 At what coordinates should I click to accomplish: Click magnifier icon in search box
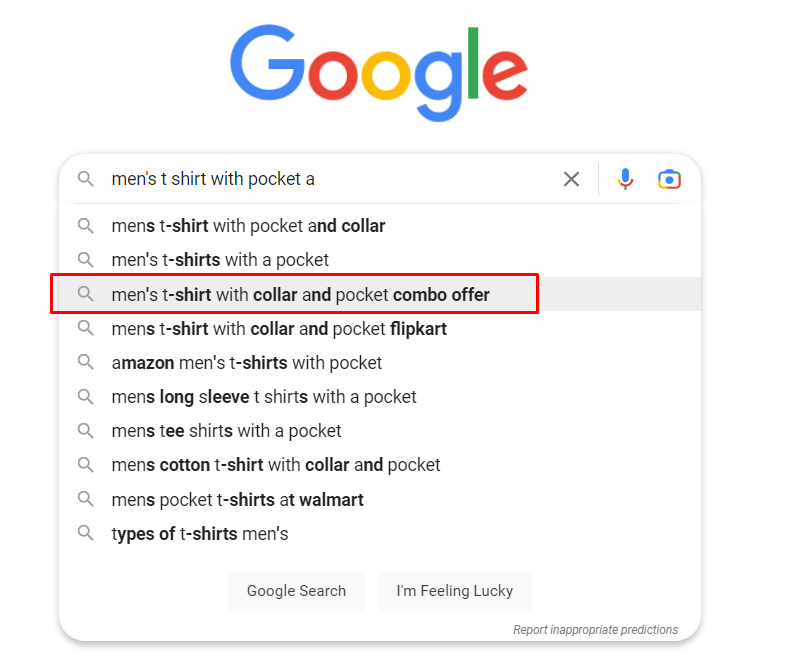pos(86,179)
